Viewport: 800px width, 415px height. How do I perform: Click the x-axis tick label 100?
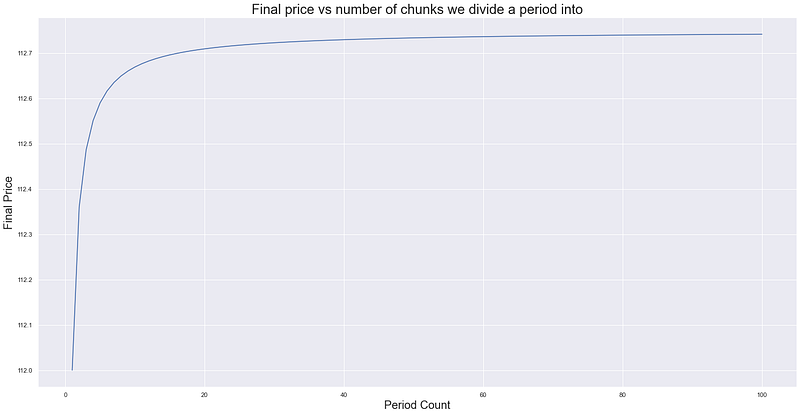pyautogui.click(x=762, y=392)
